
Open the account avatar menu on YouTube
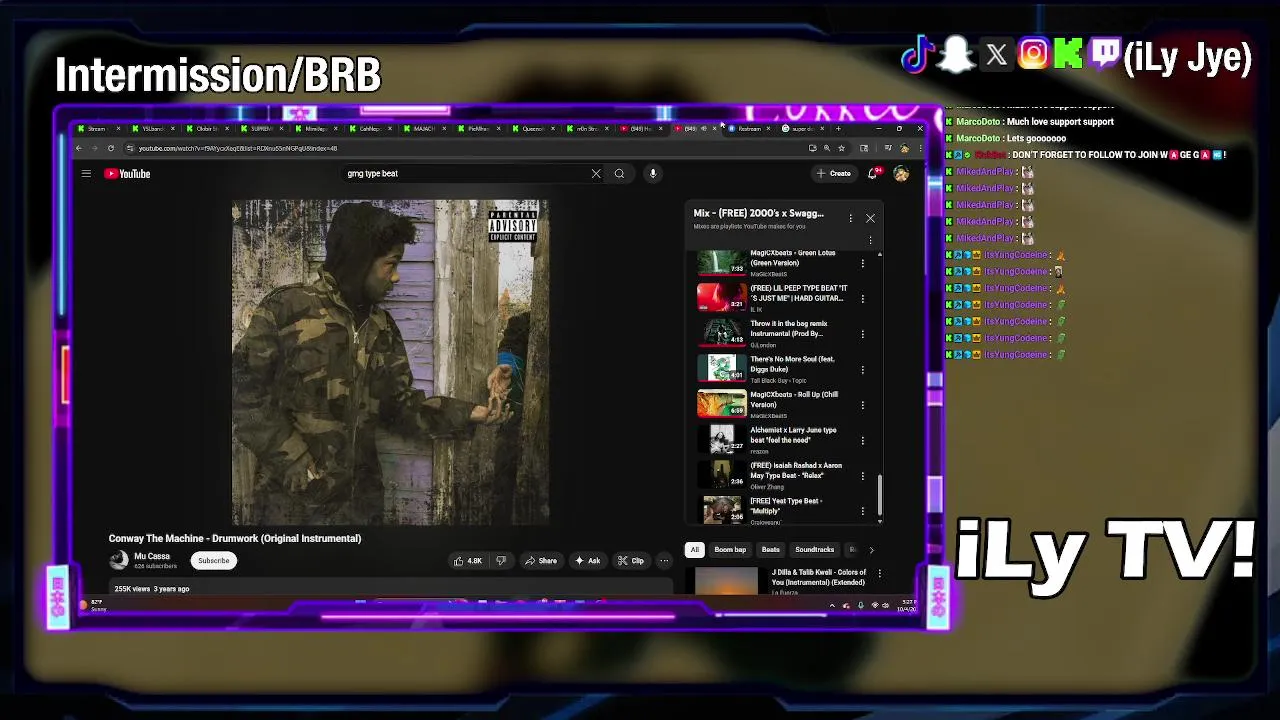pyautogui.click(x=901, y=174)
